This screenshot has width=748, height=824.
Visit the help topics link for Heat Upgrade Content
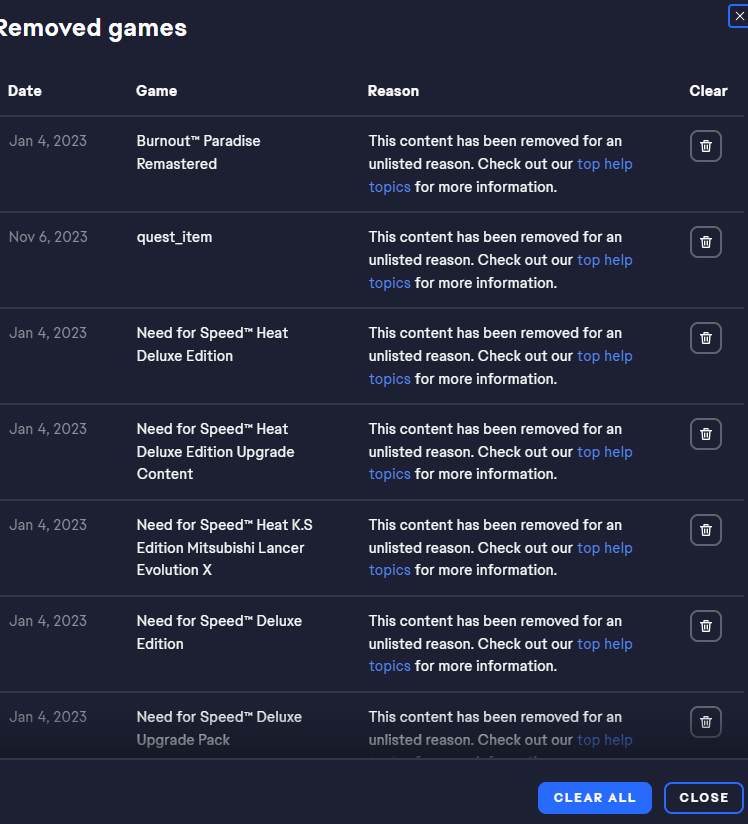(x=604, y=452)
